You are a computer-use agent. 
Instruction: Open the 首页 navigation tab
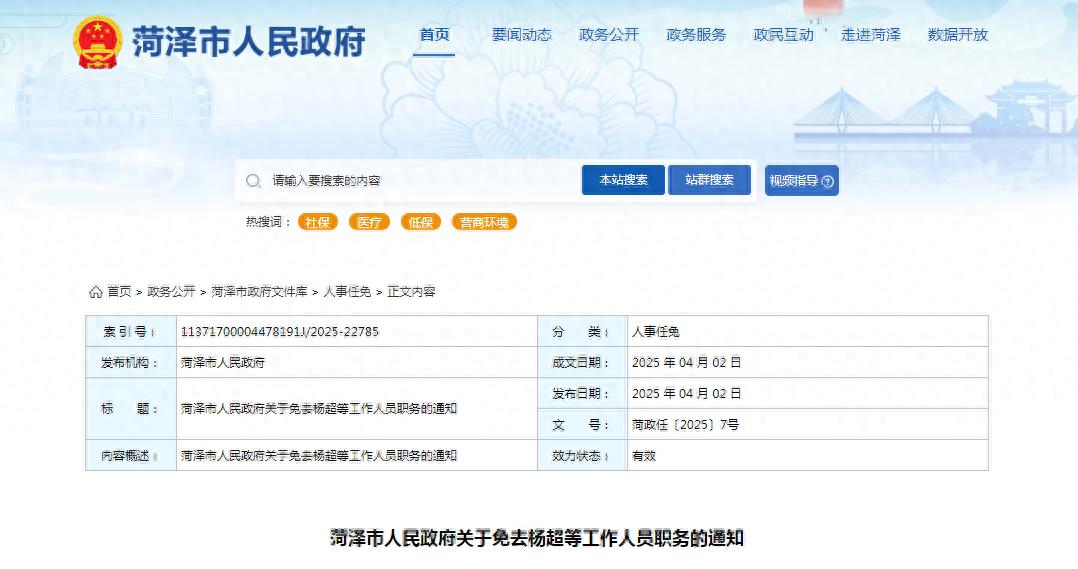click(434, 34)
